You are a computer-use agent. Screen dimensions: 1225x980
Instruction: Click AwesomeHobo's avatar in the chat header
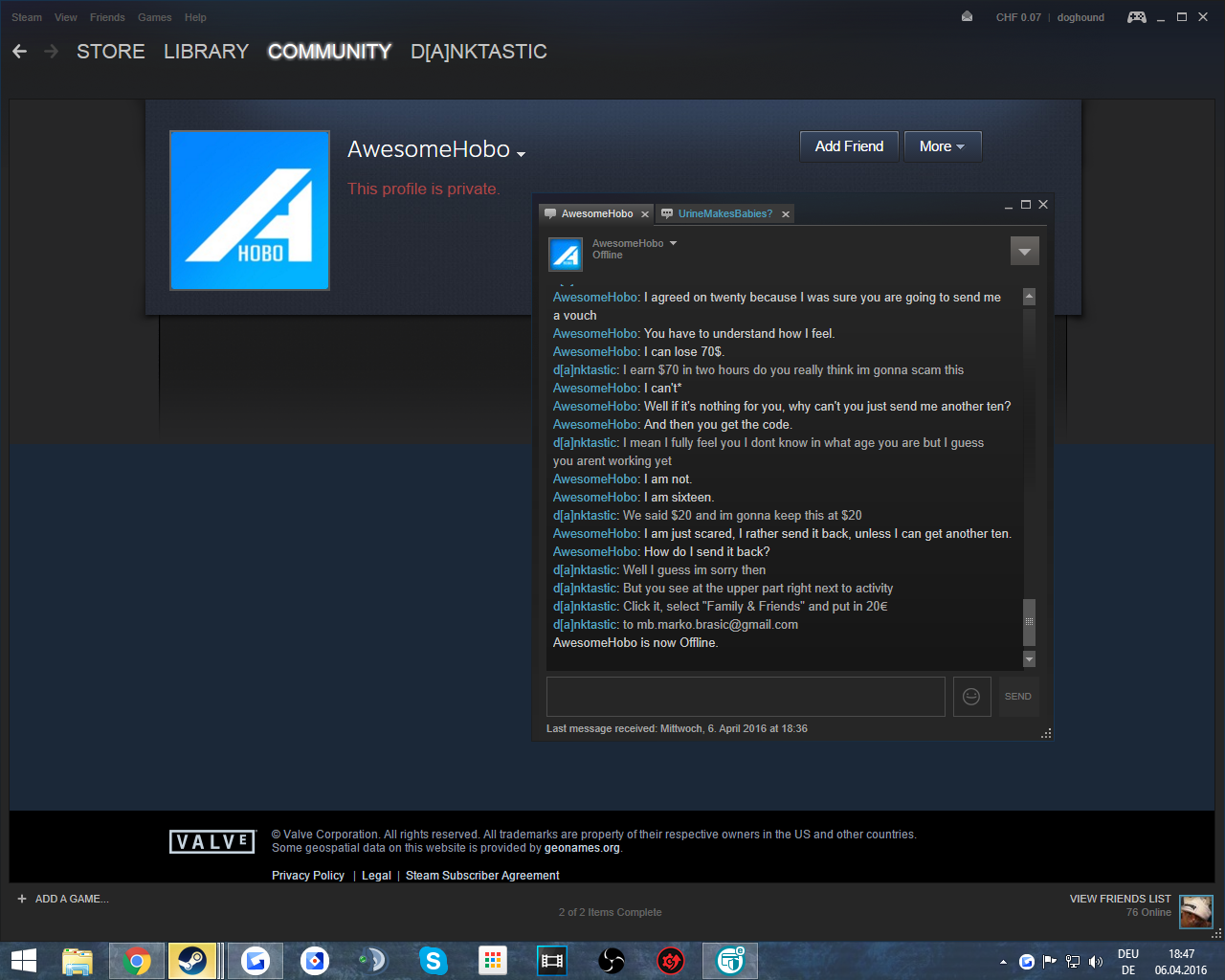click(566, 255)
